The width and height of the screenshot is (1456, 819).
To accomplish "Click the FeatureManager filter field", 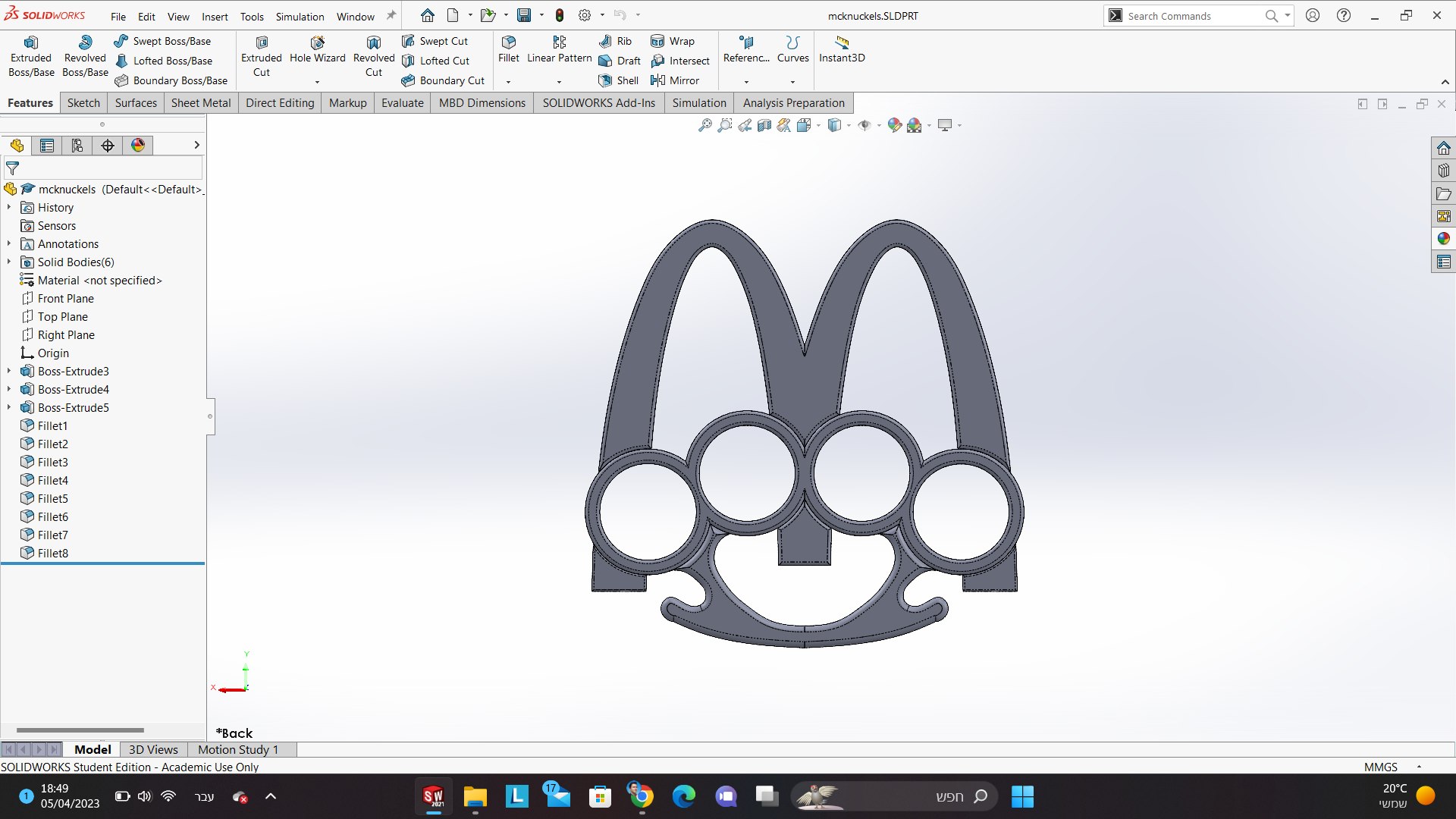I will tap(103, 168).
